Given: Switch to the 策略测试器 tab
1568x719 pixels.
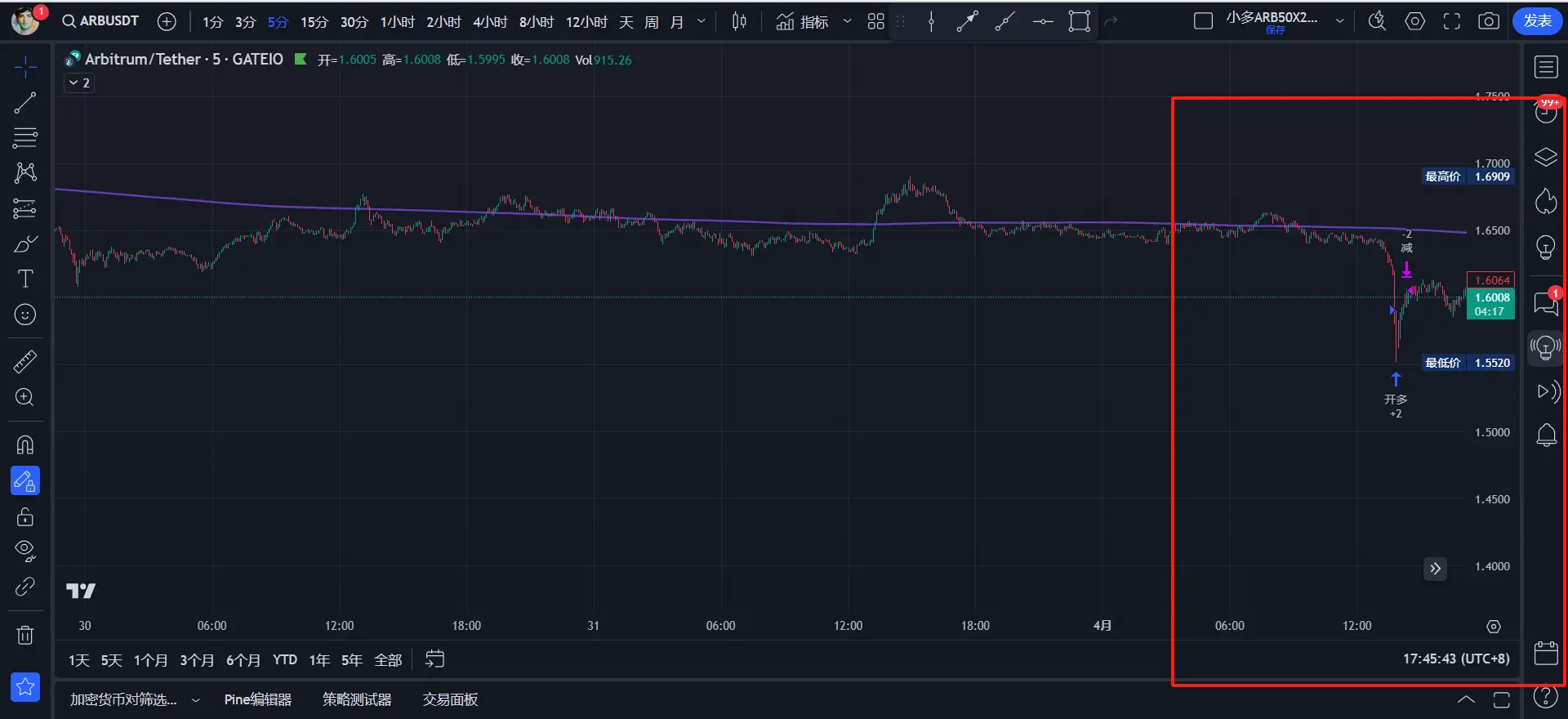Looking at the screenshot, I should [357, 699].
